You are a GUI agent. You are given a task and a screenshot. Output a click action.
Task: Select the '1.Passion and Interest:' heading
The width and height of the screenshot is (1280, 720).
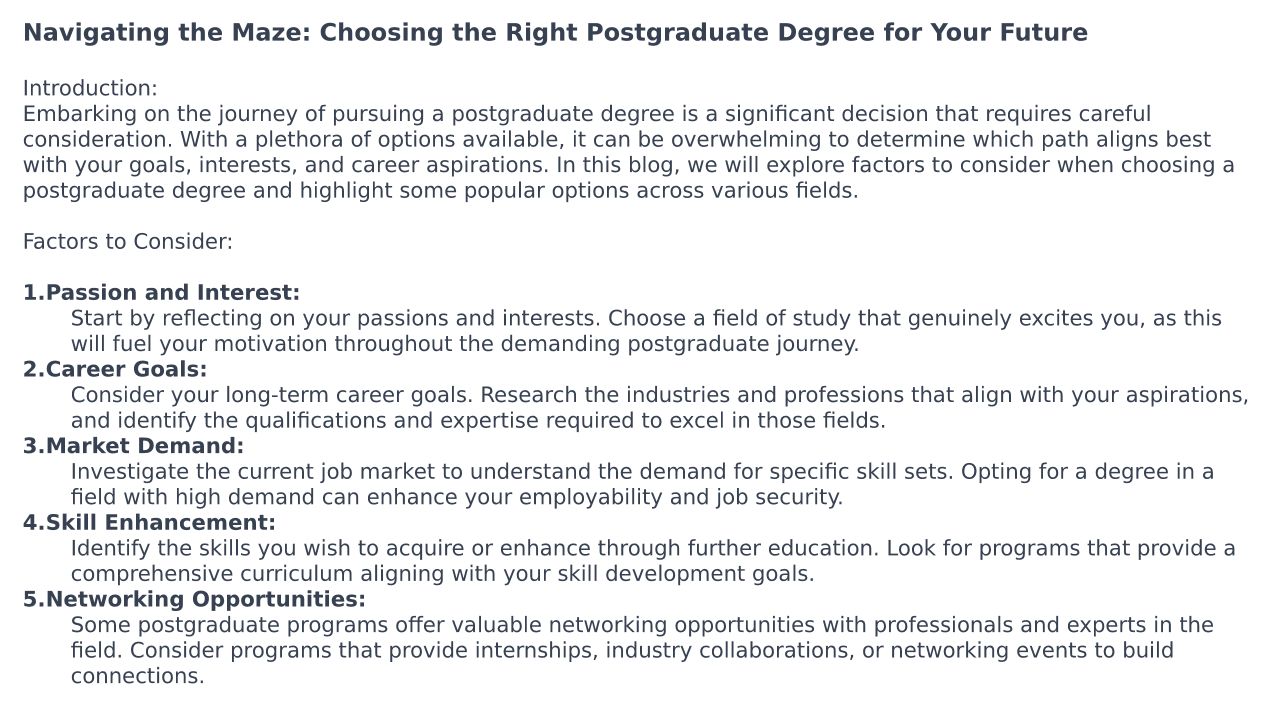click(161, 293)
